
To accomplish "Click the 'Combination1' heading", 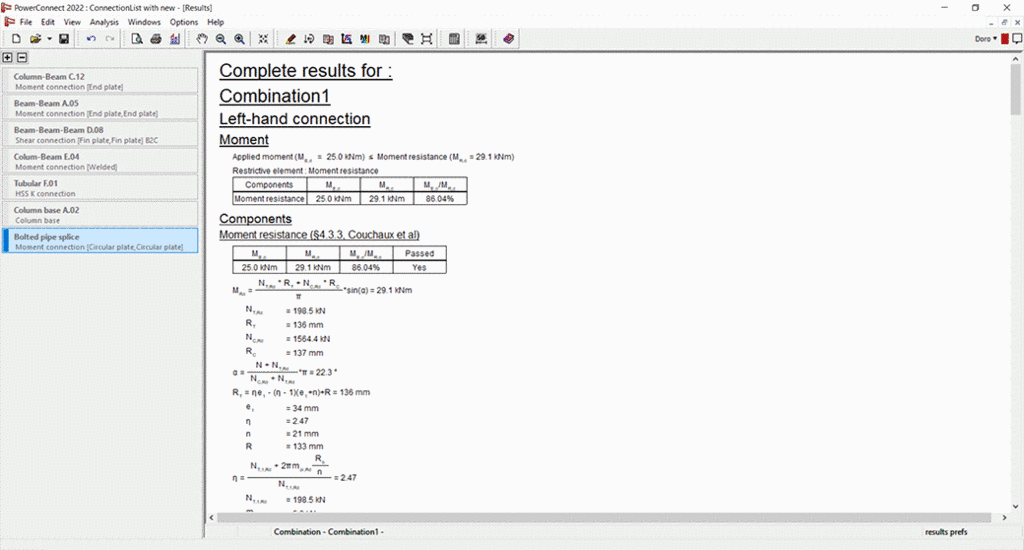I will pos(274,96).
